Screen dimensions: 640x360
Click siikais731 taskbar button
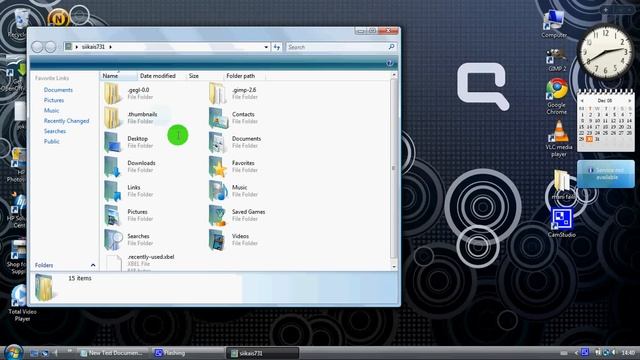tap(262, 353)
